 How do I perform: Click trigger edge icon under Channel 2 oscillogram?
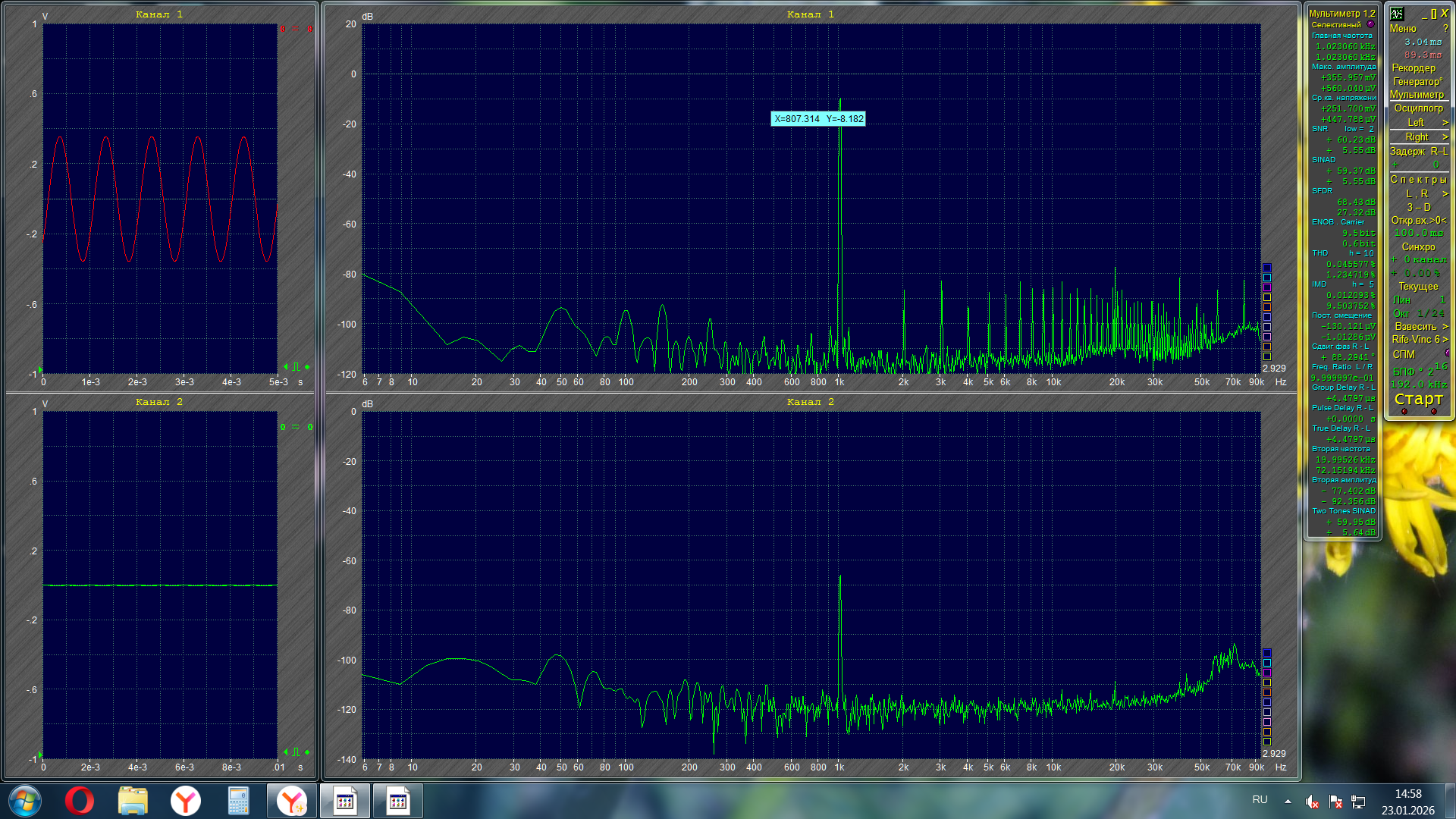[297, 752]
